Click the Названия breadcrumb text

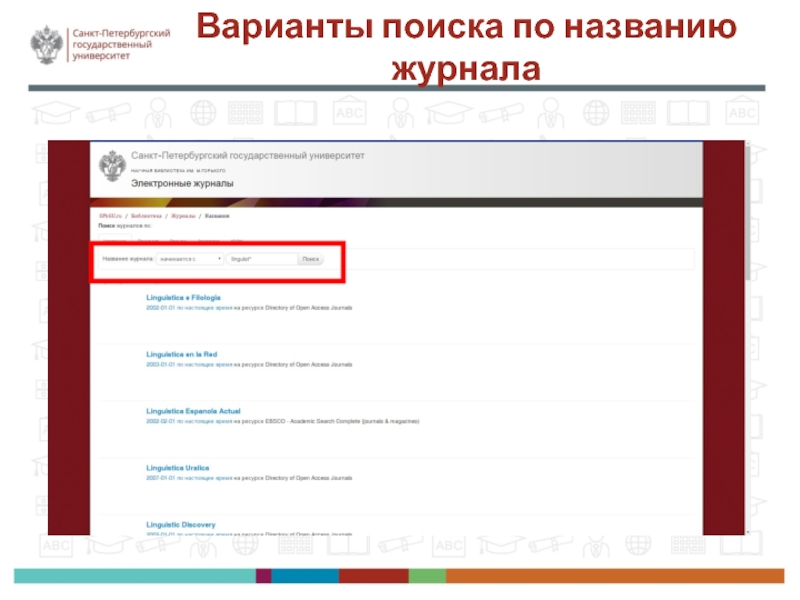(217, 216)
